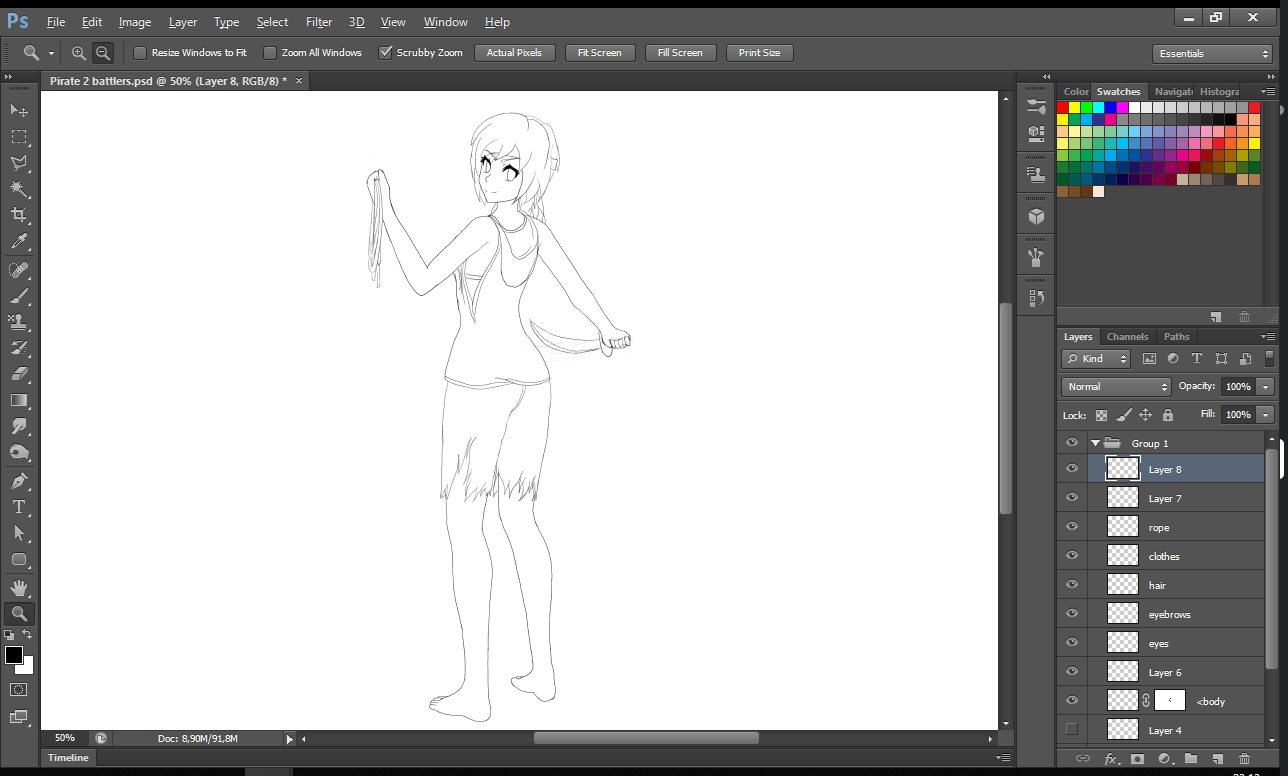Screen dimensions: 1288x776
Task: Switch to Color panel tab
Action: pos(1076,91)
